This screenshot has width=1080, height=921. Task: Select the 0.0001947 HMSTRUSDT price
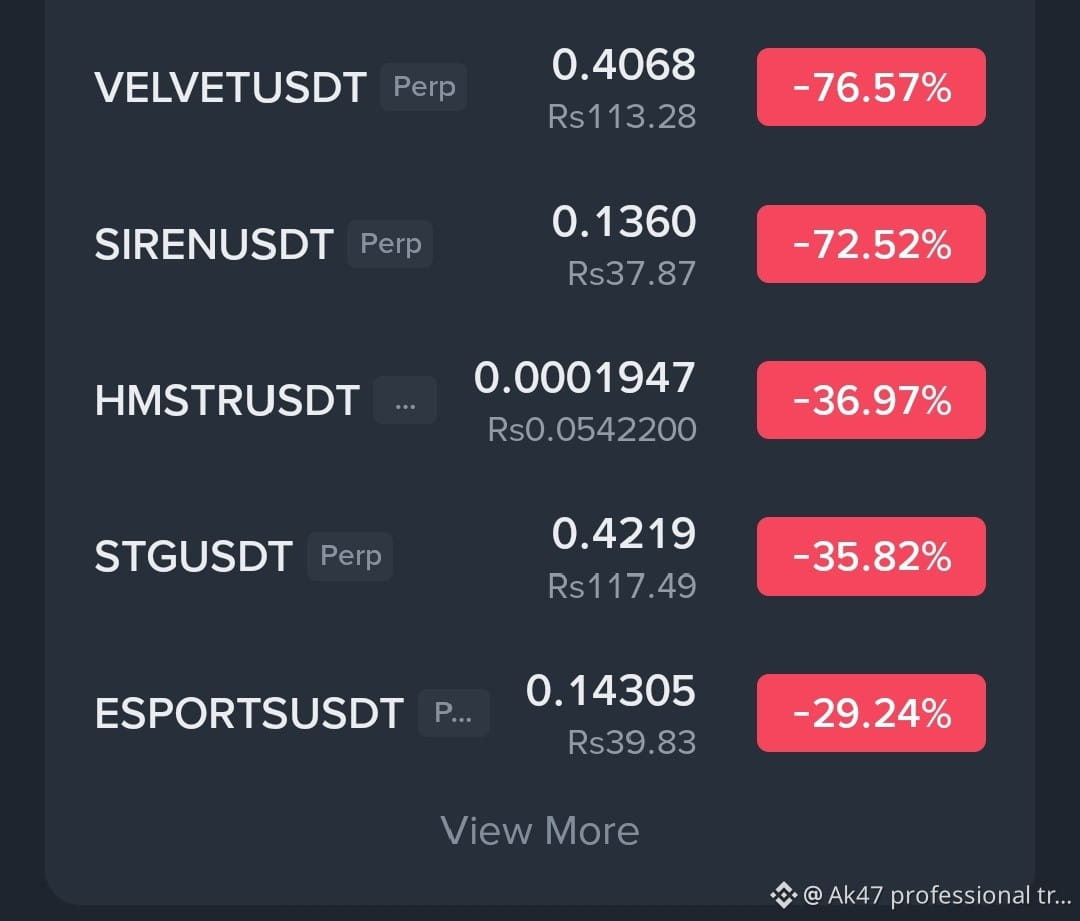pyautogui.click(x=585, y=377)
